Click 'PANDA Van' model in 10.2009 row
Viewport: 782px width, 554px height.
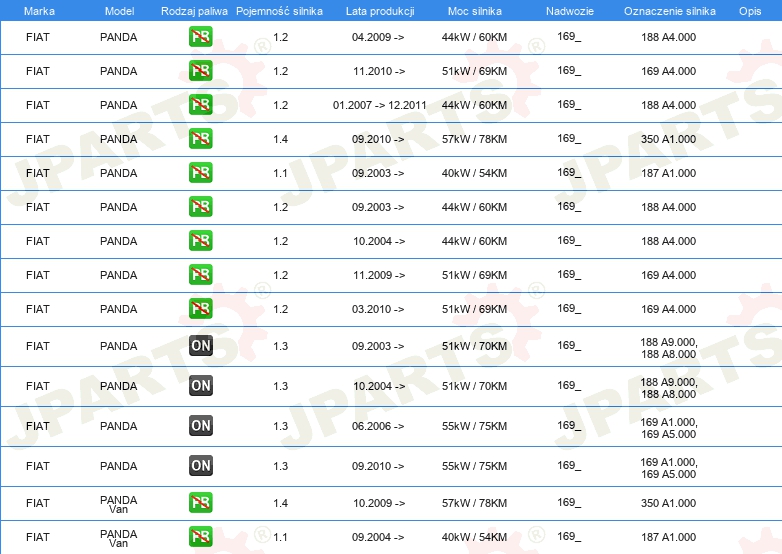pos(119,504)
